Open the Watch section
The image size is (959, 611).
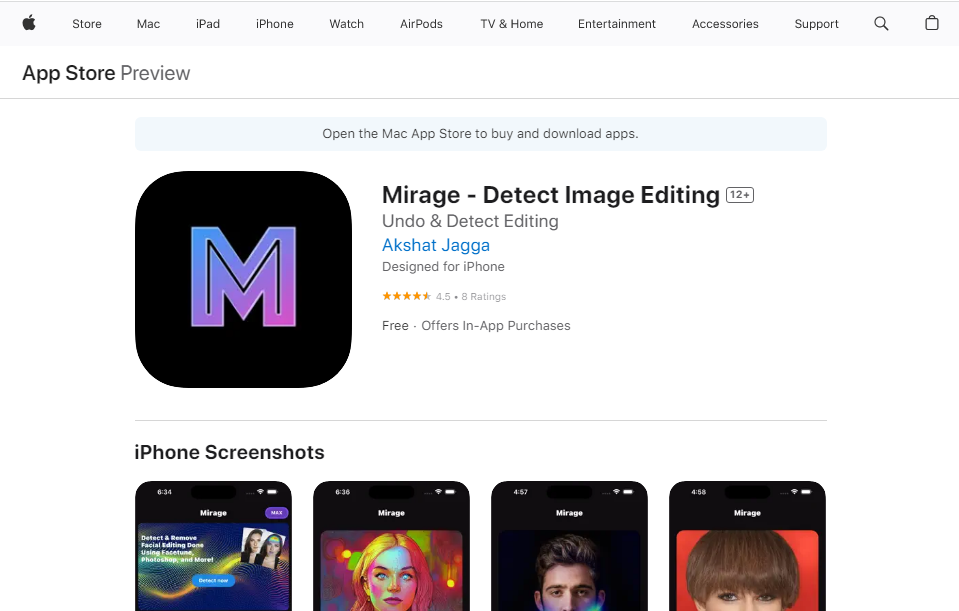tap(346, 24)
